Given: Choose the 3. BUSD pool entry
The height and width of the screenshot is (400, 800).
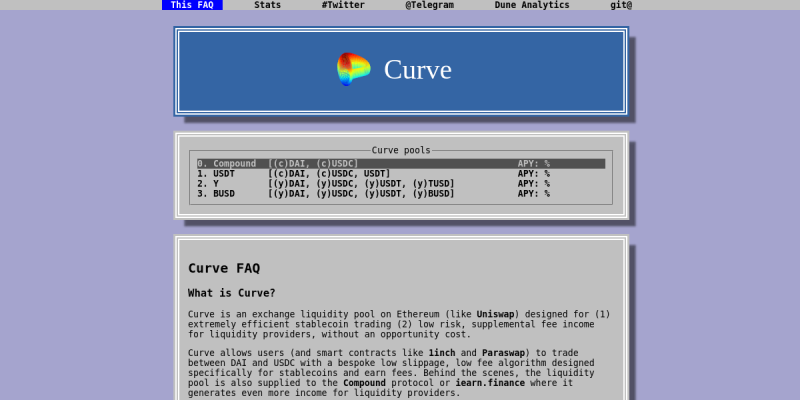Looking at the screenshot, I should click(400, 193).
